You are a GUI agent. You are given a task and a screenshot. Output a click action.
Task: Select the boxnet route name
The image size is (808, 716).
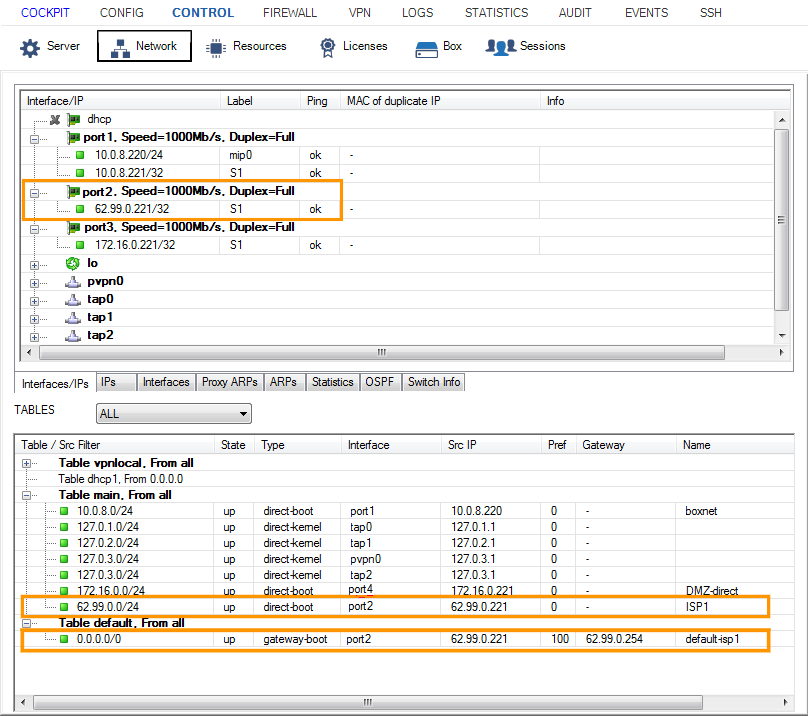tap(701, 511)
